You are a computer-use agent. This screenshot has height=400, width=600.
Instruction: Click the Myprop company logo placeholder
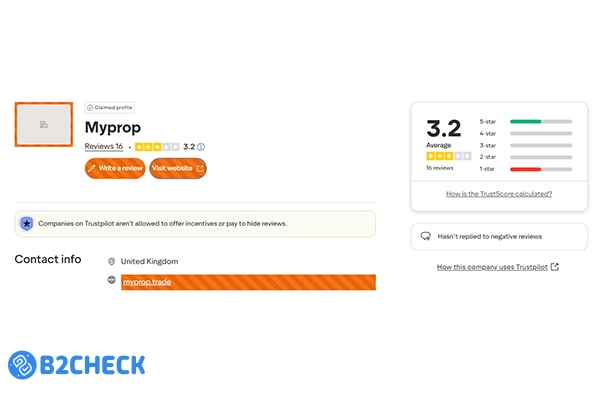(x=44, y=124)
